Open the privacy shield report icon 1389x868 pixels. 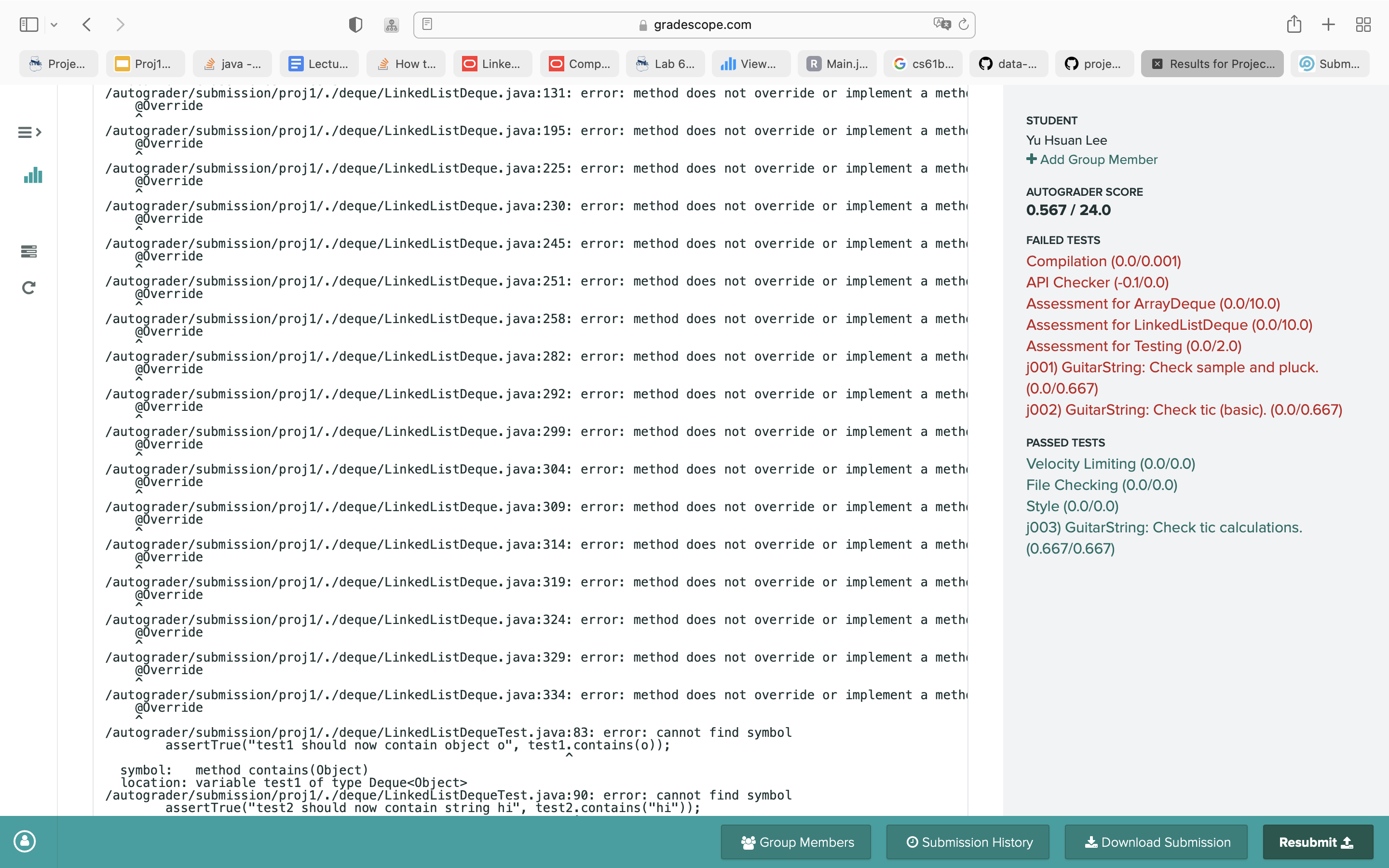click(355, 25)
